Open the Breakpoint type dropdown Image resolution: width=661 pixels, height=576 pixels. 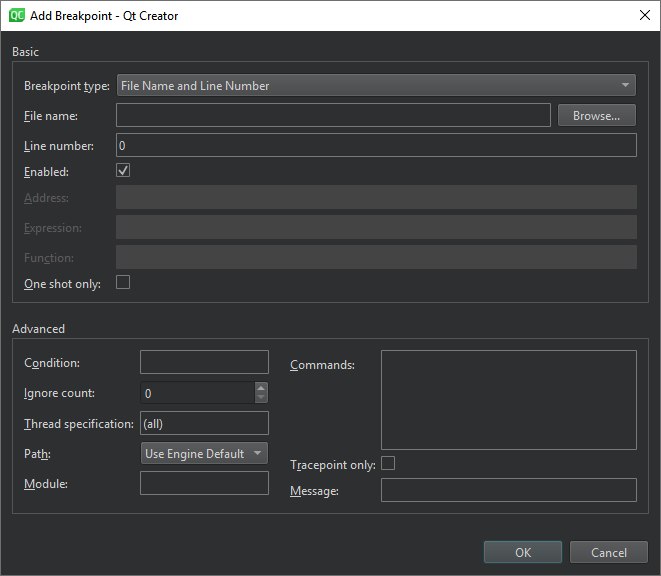point(376,86)
